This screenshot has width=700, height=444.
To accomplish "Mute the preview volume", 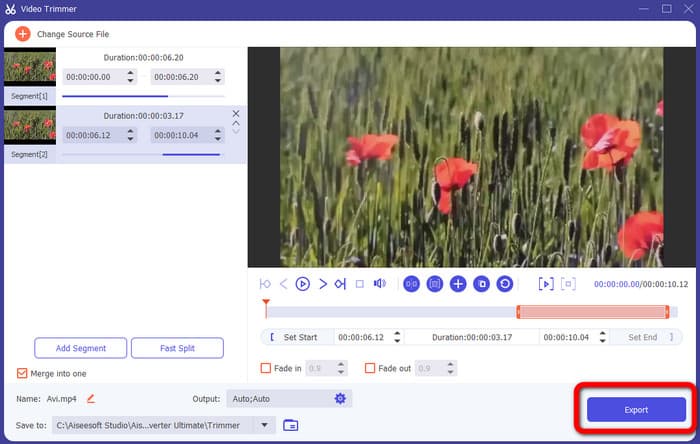I will [379, 284].
